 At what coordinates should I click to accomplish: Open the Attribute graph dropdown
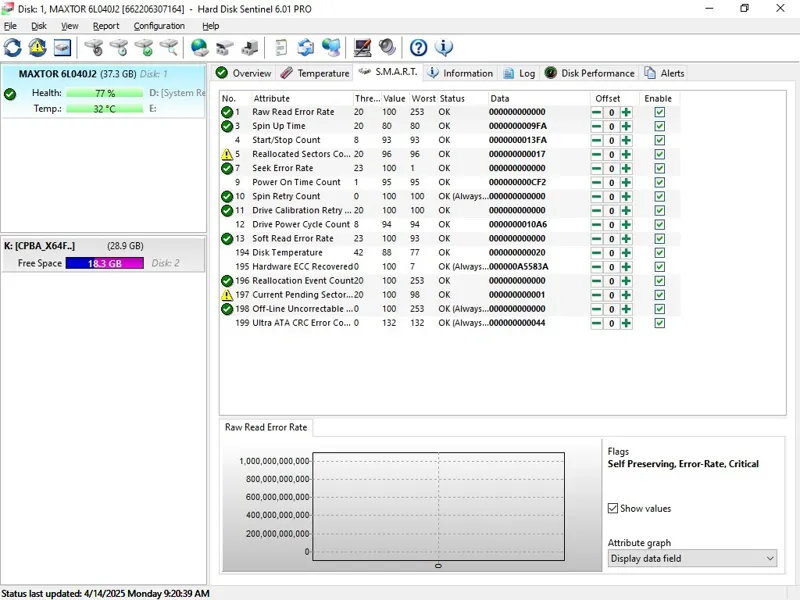coord(692,558)
